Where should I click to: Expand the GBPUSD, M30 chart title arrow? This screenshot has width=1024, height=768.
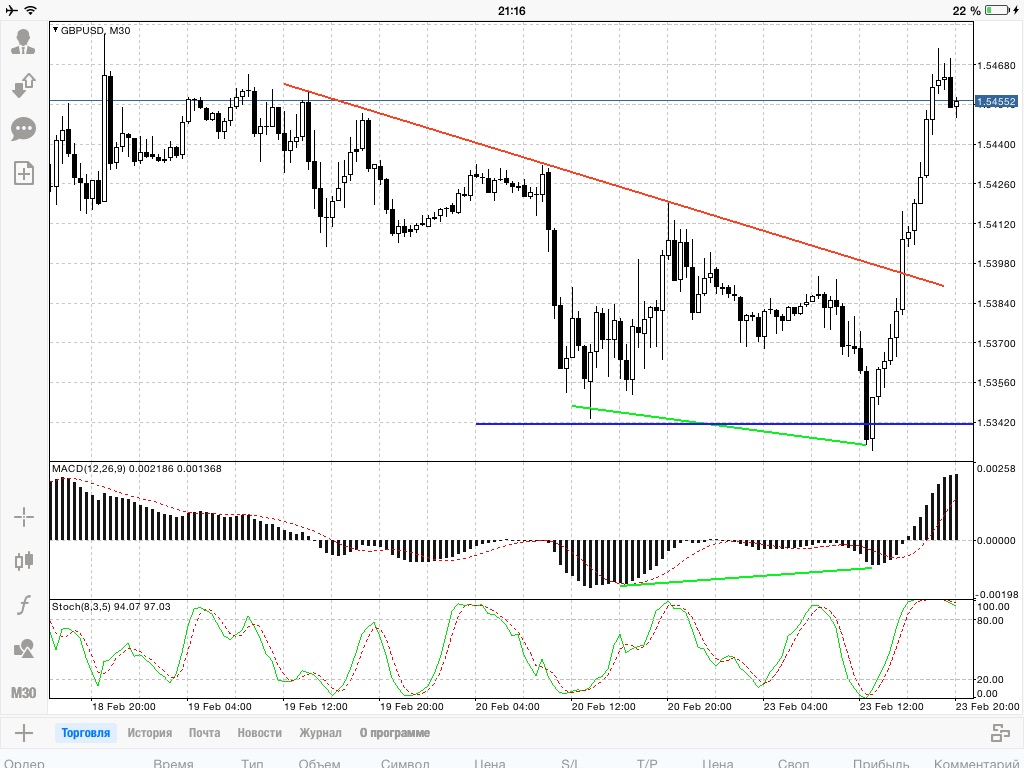[x=56, y=30]
